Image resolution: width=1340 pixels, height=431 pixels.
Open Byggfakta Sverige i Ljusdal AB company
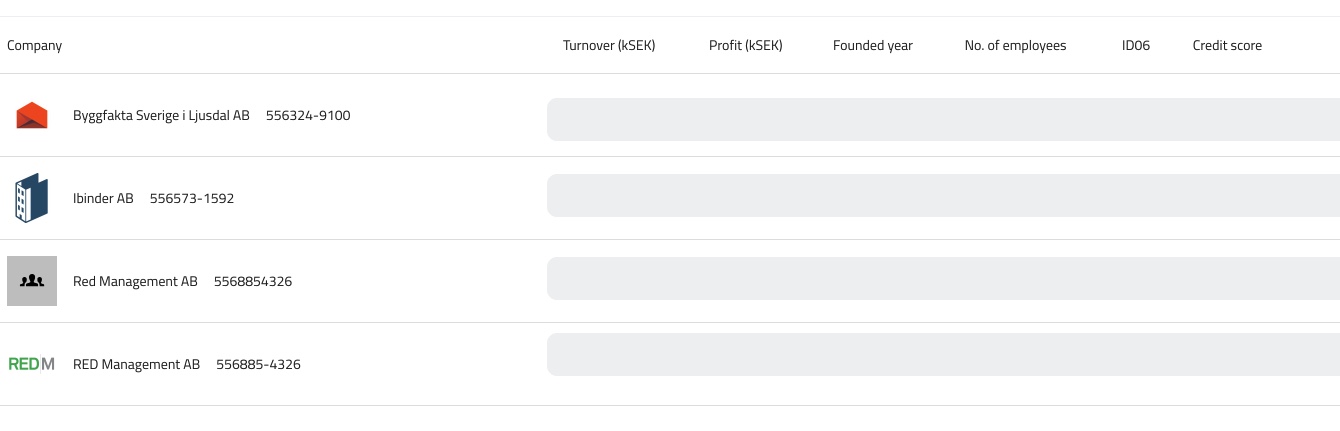coord(161,116)
